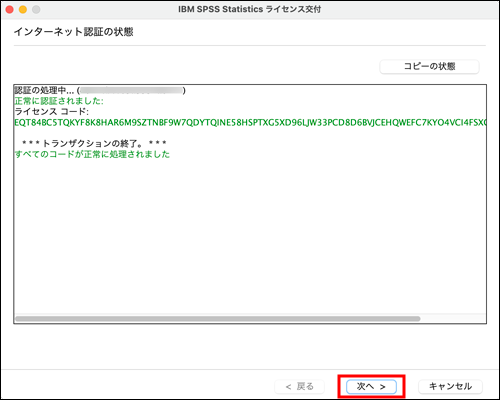Screen dimensions: 500x400
Task: Click the 次へ > button
Action: pos(371,386)
